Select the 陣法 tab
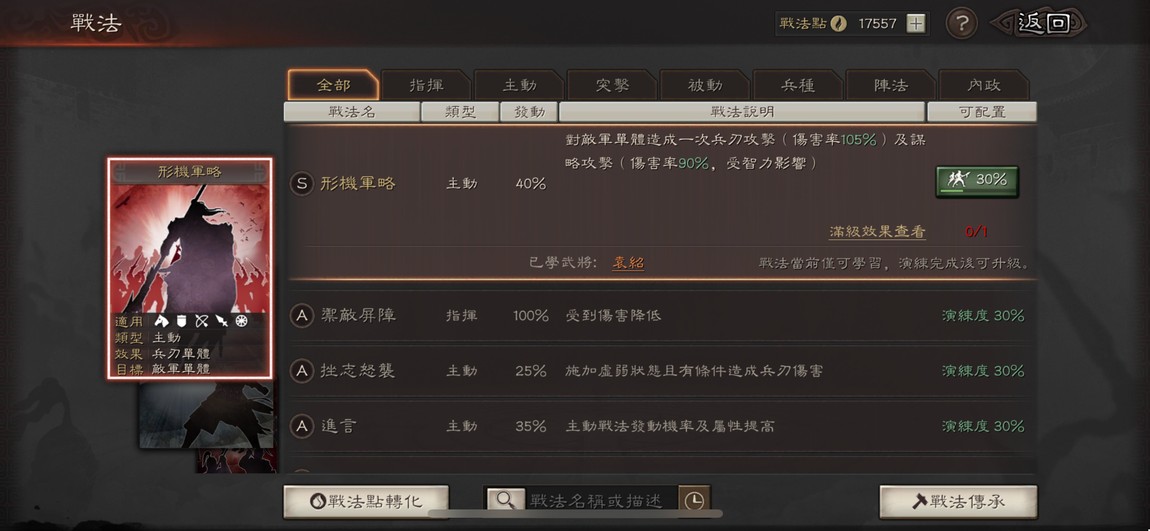 point(890,85)
